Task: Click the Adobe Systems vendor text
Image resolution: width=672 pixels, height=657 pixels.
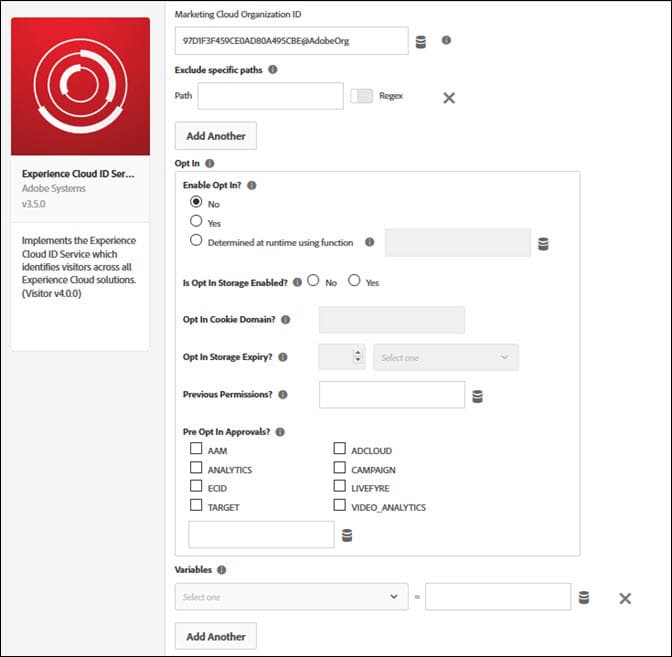Action: pos(54,189)
